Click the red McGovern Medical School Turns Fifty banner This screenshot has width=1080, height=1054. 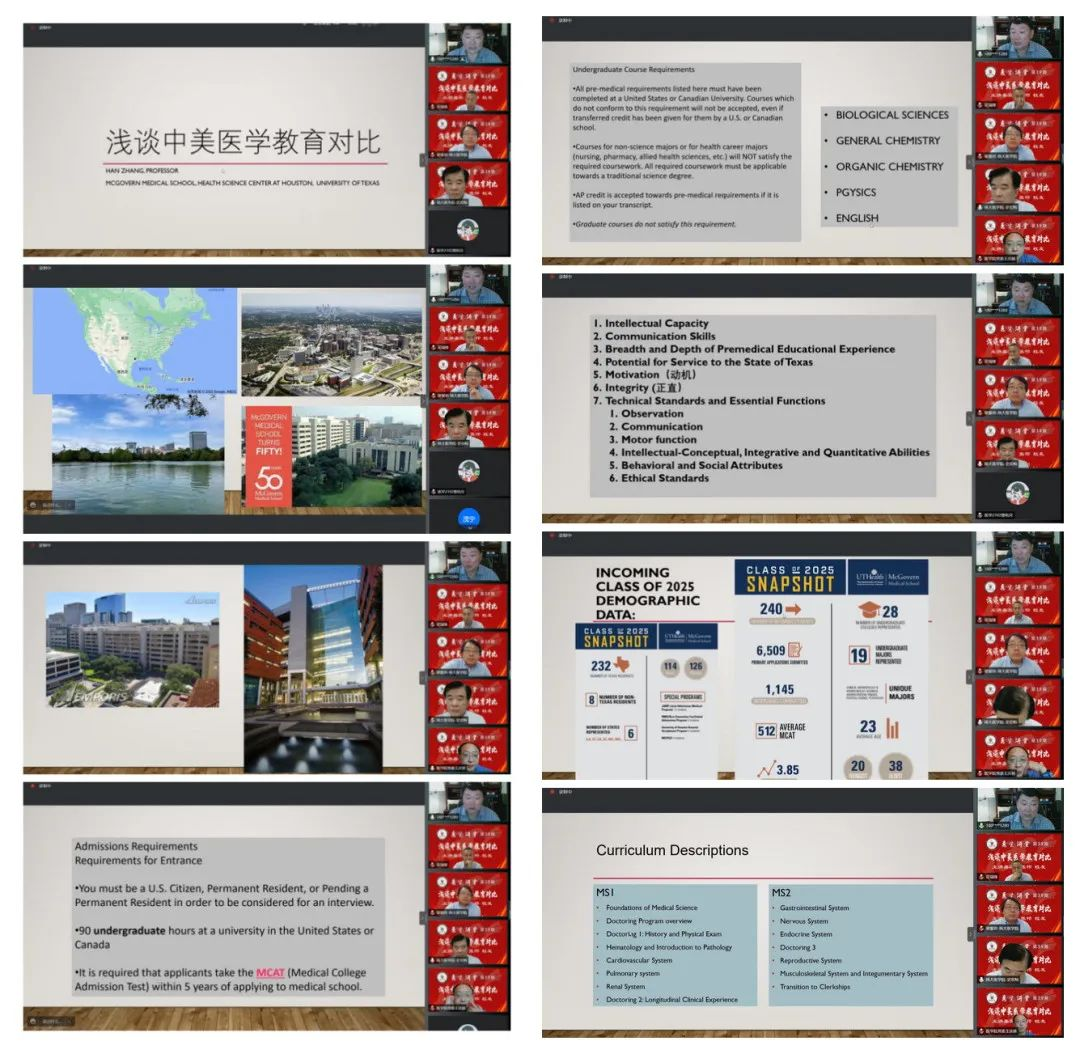pyautogui.click(x=268, y=455)
